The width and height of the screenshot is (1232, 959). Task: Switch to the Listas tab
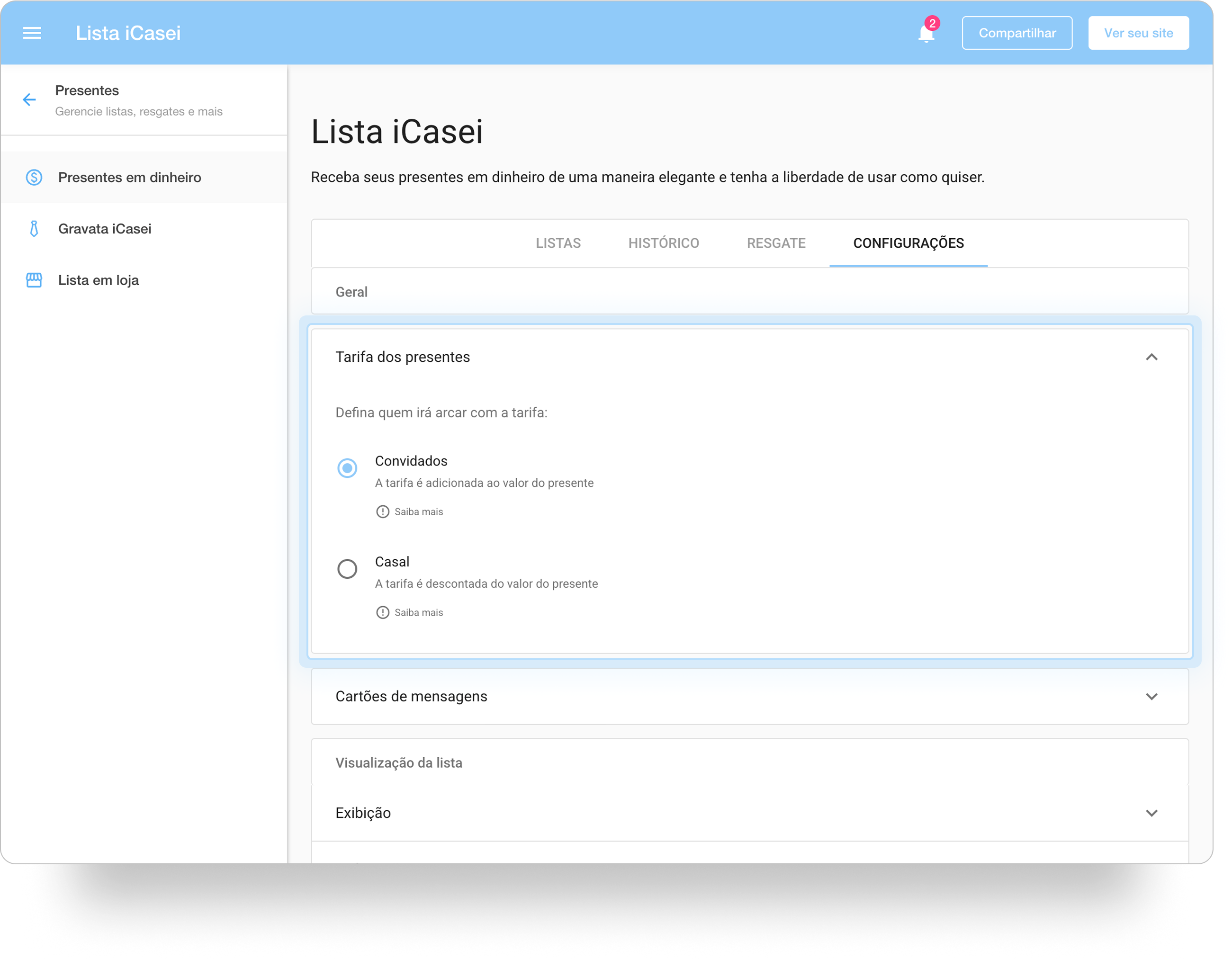[x=558, y=243]
